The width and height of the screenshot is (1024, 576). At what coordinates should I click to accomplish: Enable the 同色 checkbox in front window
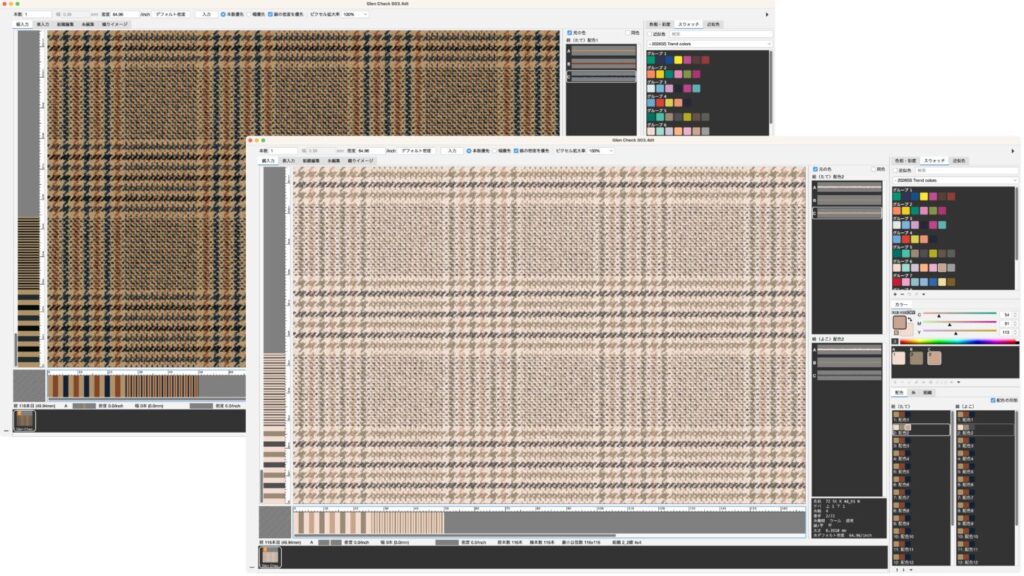(873, 168)
